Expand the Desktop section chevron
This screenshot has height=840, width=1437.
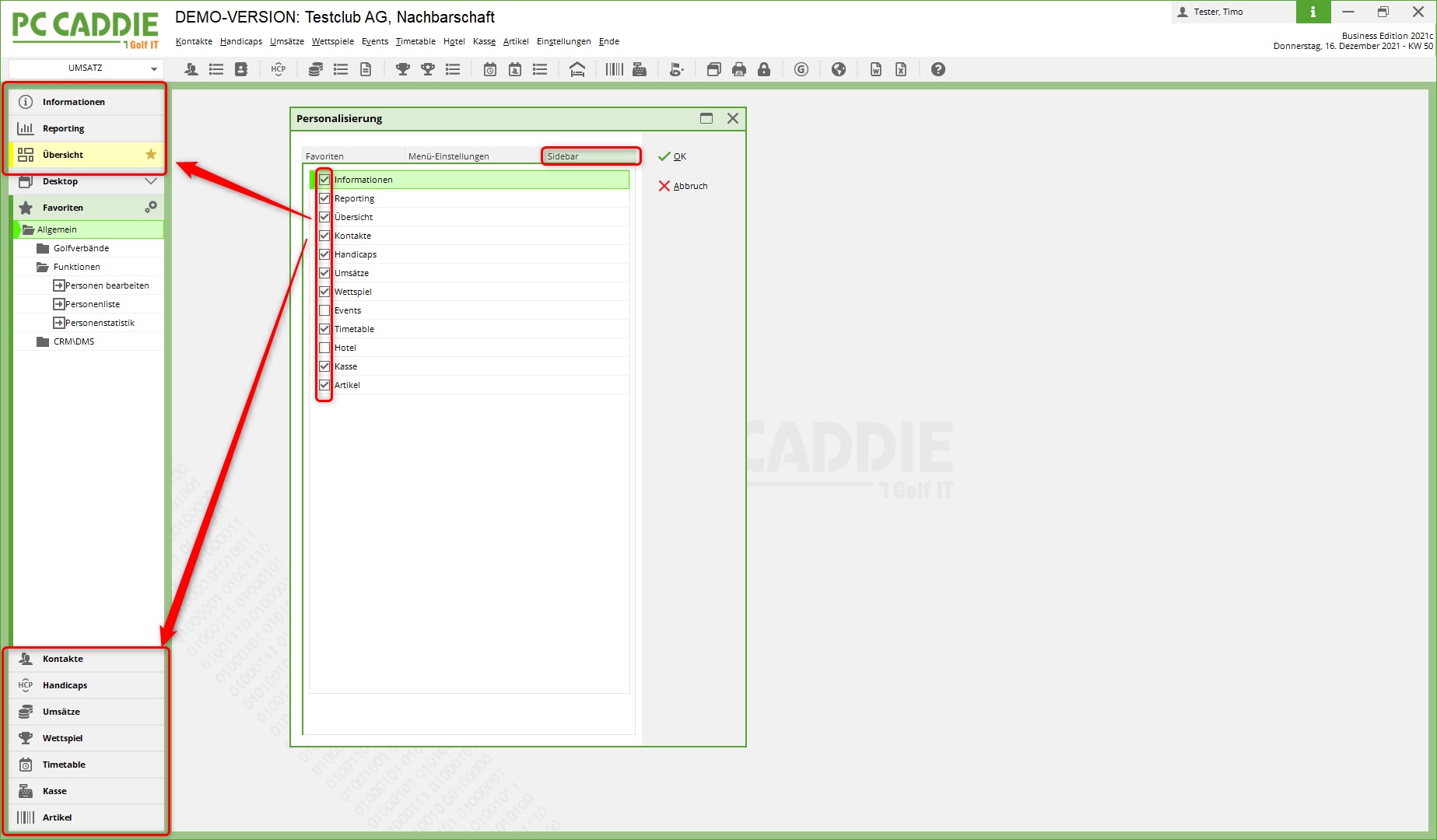pos(151,181)
